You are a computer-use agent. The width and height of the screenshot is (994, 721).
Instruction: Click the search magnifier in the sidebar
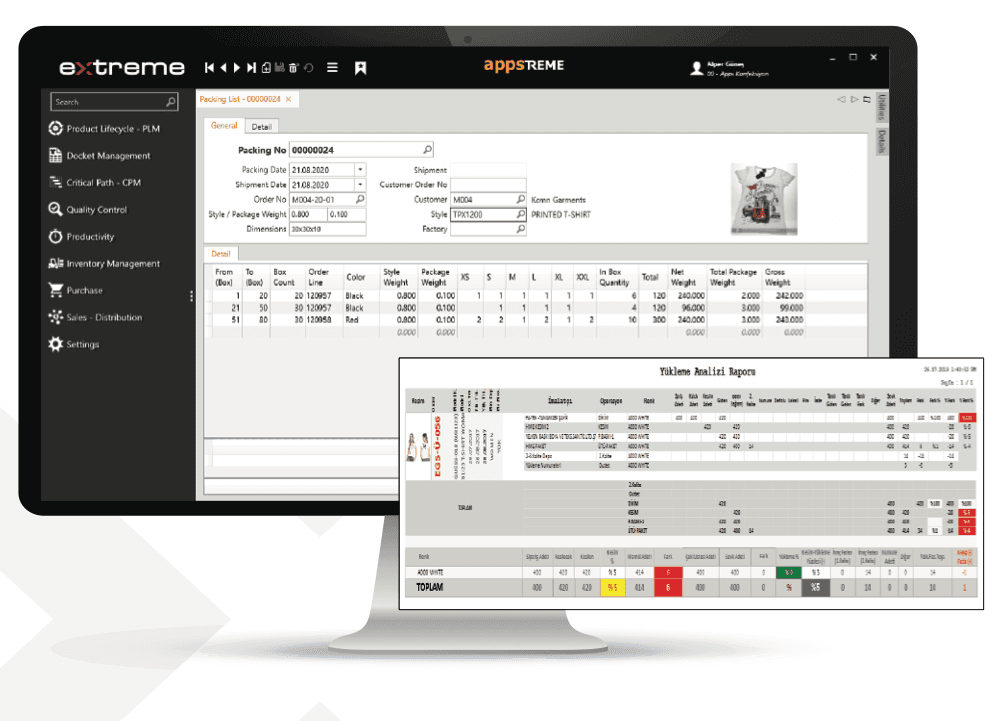(171, 101)
